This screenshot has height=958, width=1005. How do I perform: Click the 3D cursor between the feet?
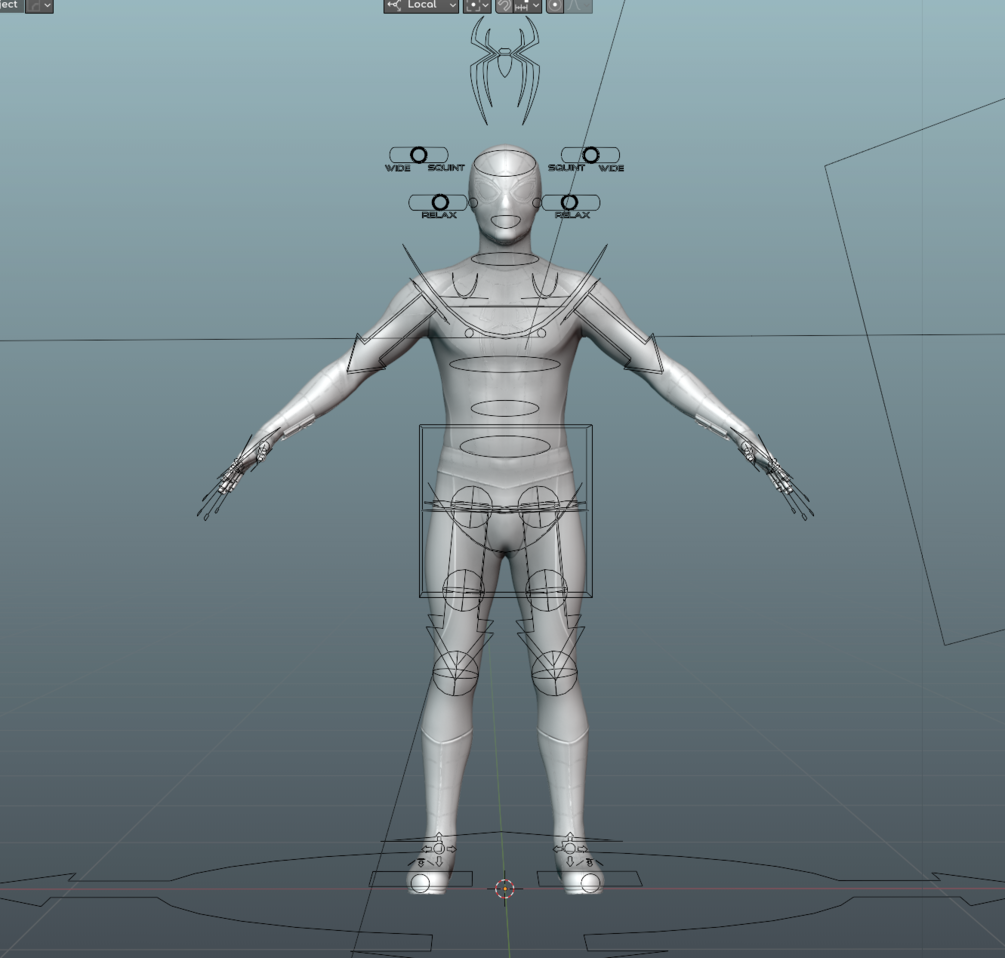point(505,889)
